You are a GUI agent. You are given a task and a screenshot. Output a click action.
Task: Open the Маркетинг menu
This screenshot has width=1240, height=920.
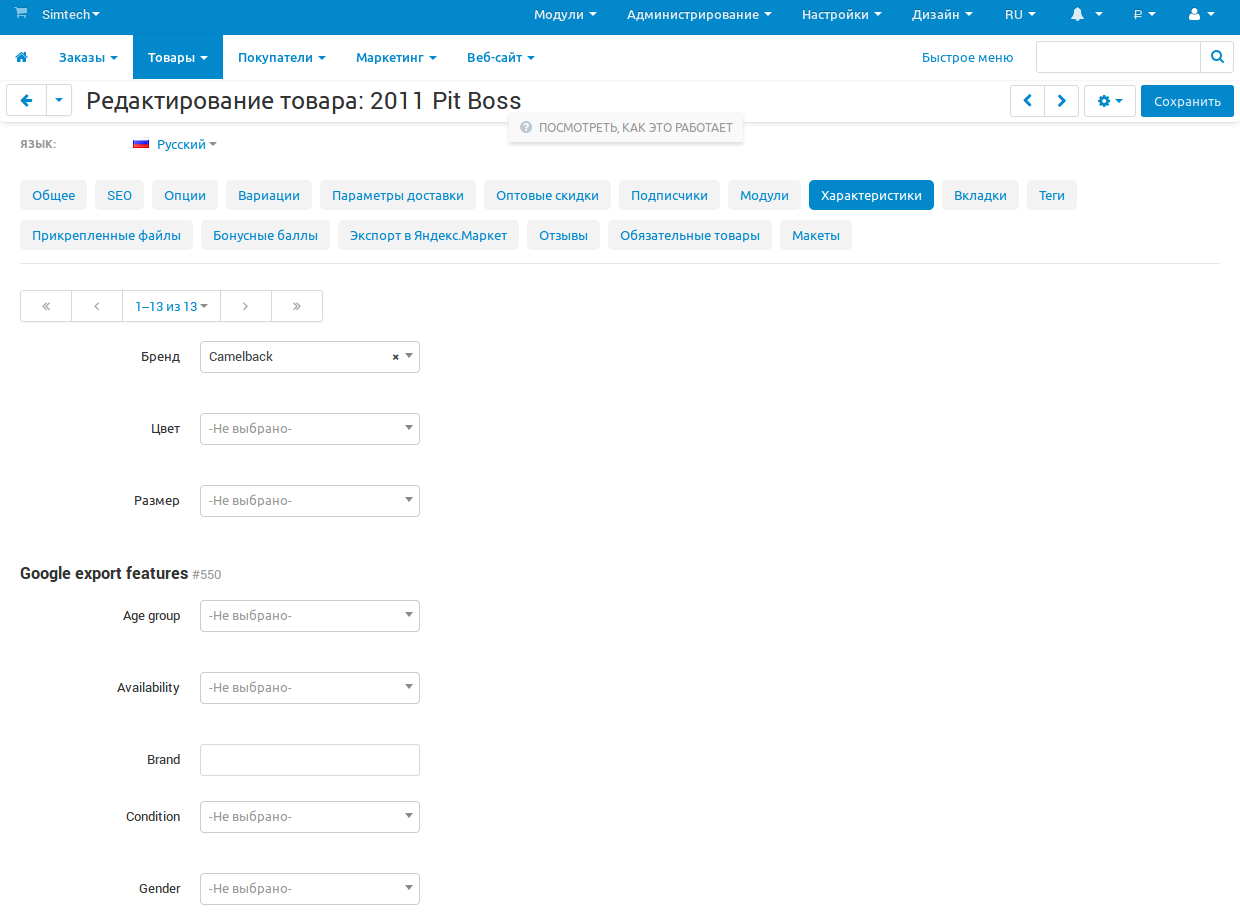(x=396, y=58)
